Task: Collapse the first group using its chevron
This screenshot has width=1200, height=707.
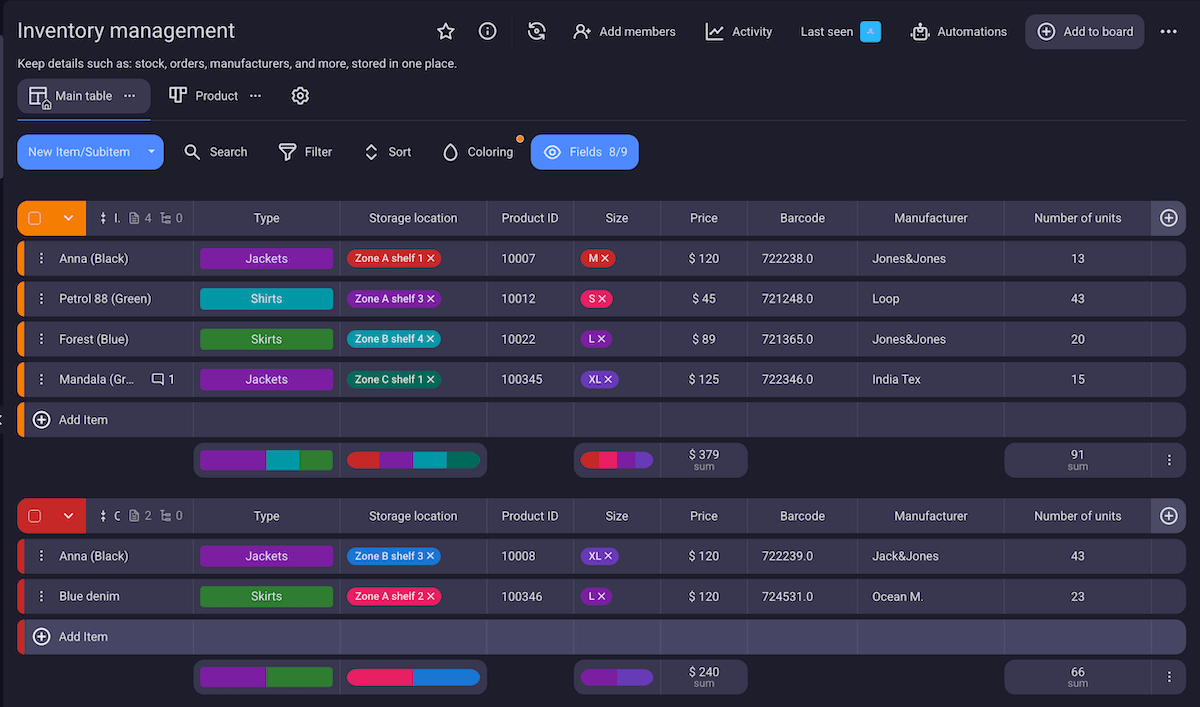Action: (66, 218)
